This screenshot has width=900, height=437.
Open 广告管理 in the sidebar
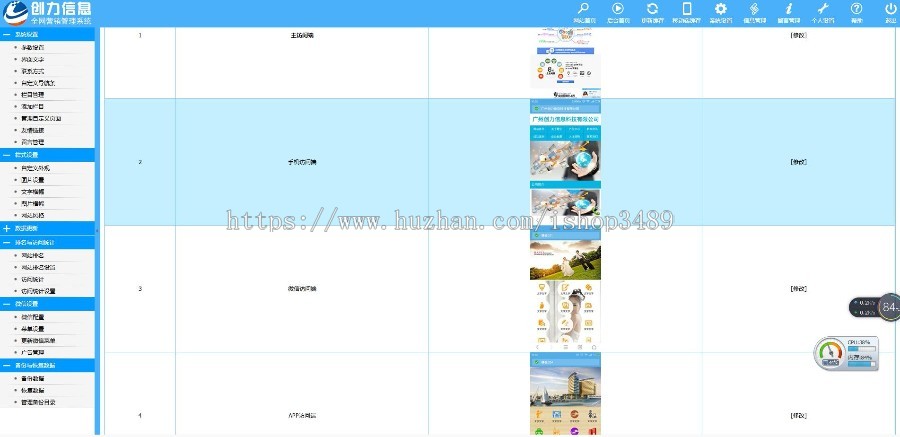[33, 353]
